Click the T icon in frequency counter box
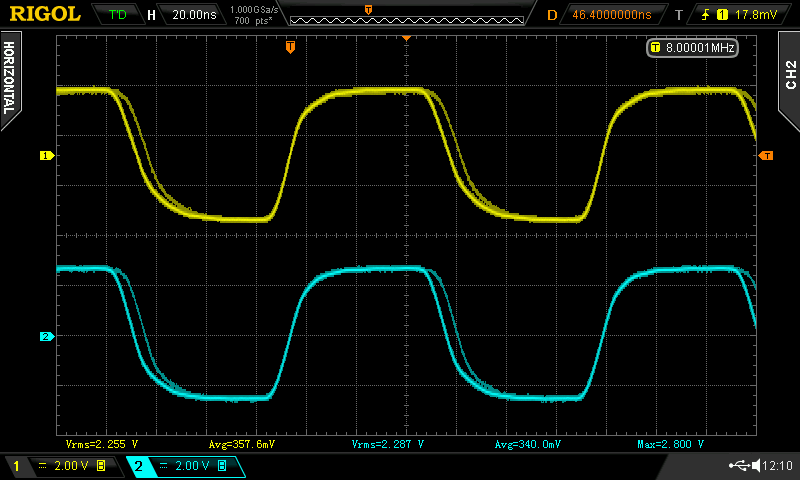 tap(656, 47)
